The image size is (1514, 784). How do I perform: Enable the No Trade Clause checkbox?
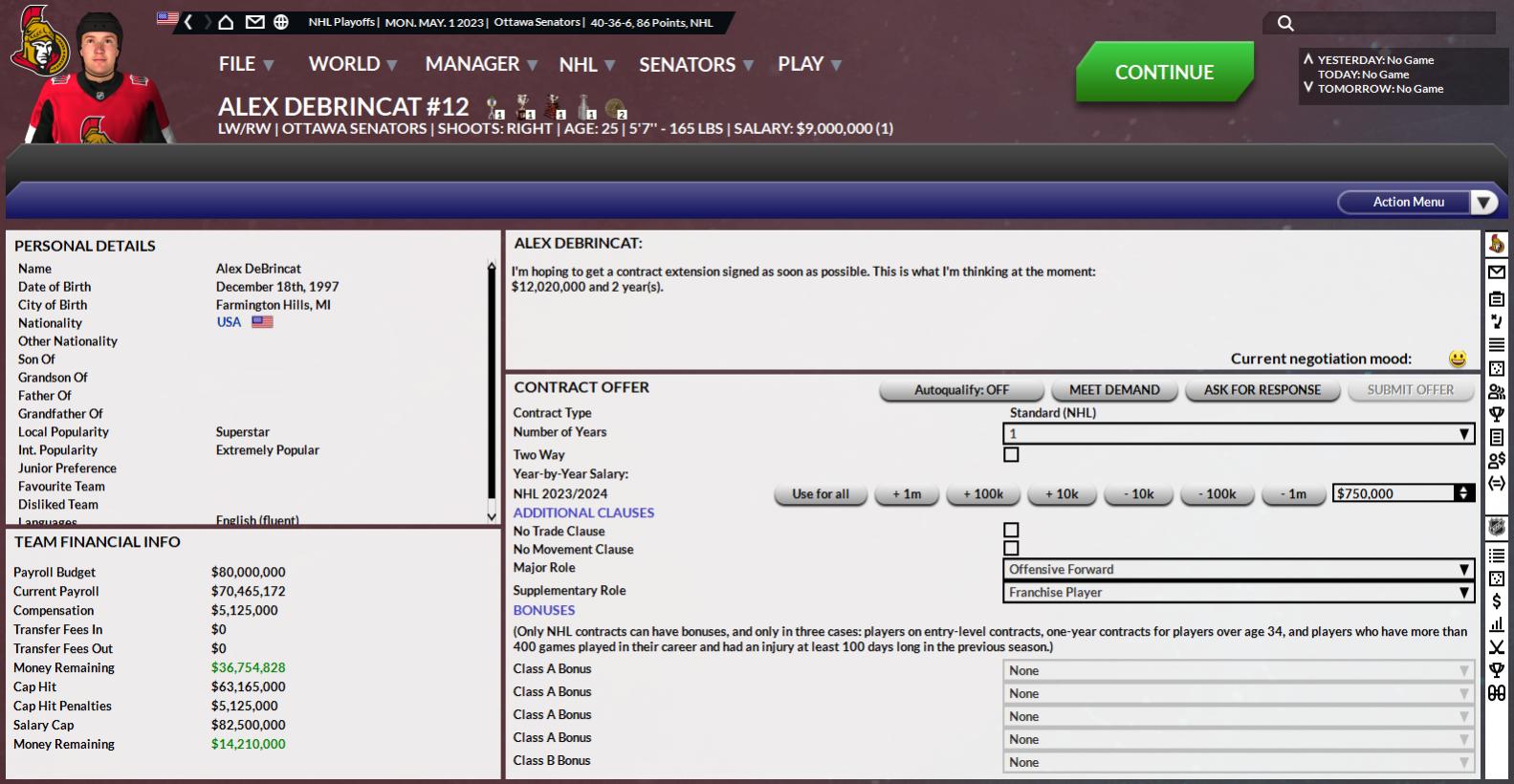pyautogui.click(x=1011, y=531)
